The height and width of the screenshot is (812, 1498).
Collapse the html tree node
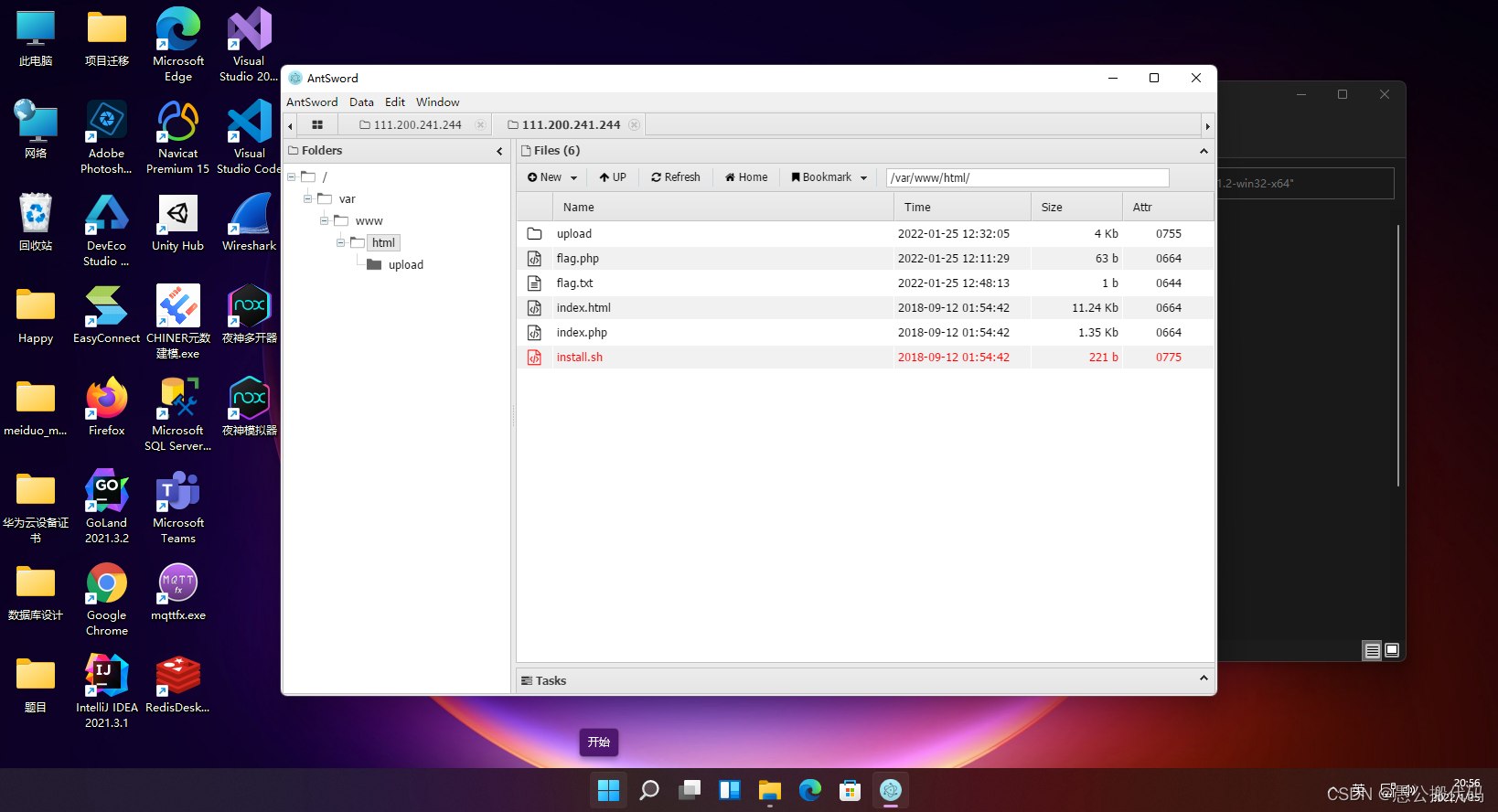pos(341,243)
